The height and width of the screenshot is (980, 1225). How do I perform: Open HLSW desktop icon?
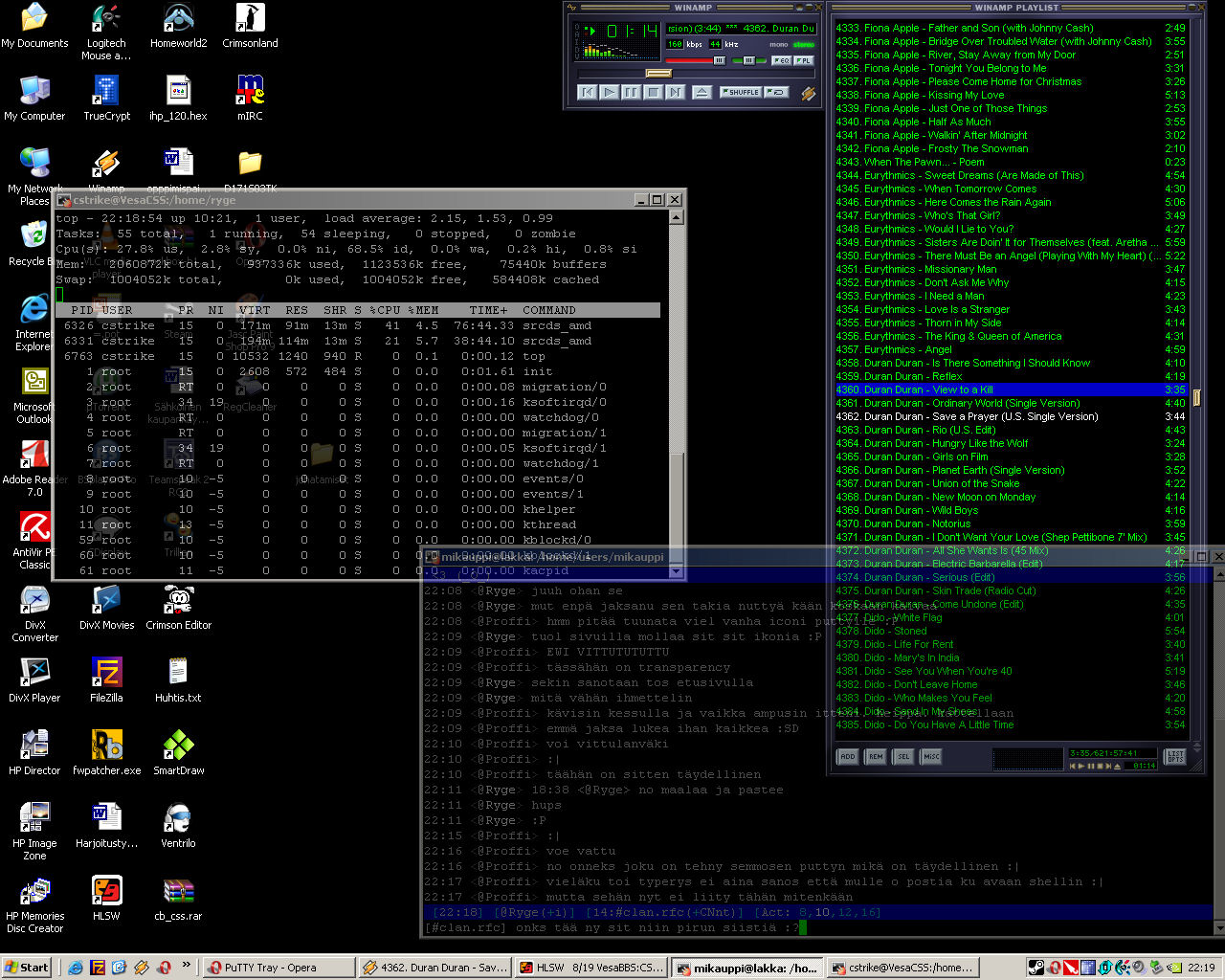[x=106, y=899]
